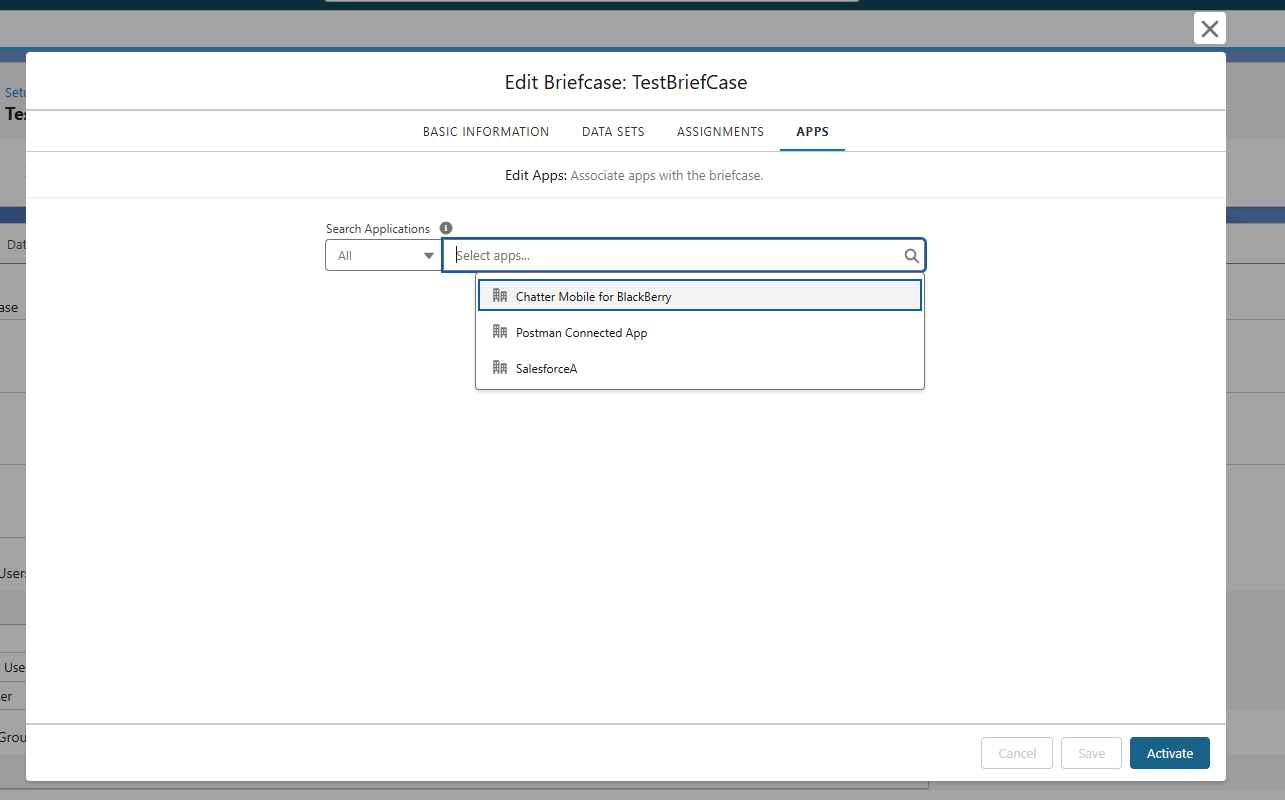Viewport: 1285px width, 800px height.
Task: Click the Save button
Action: 1091,753
